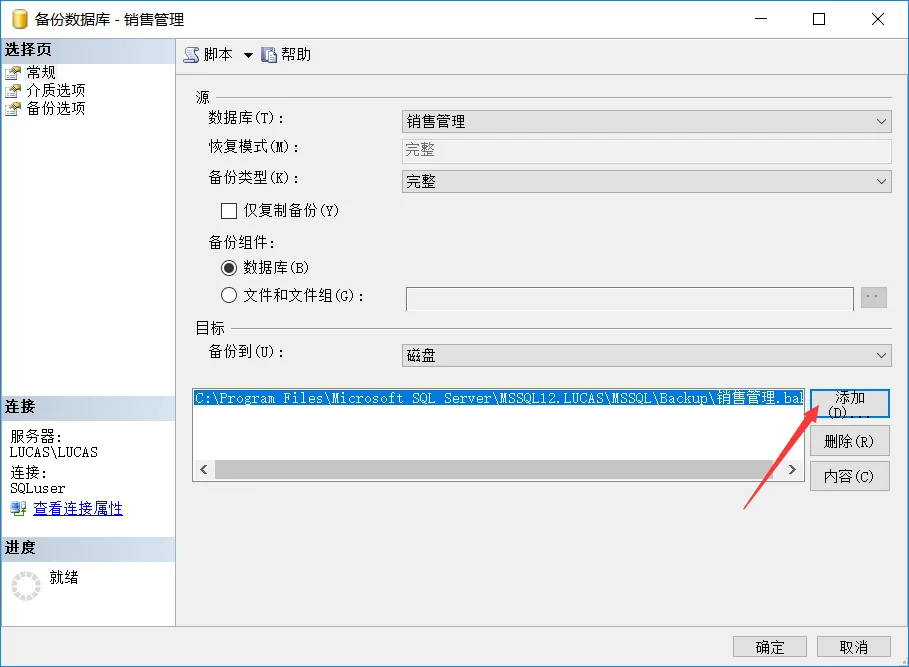This screenshot has height=667, width=909.
Task: Click the 取消 button
Action: point(854,647)
